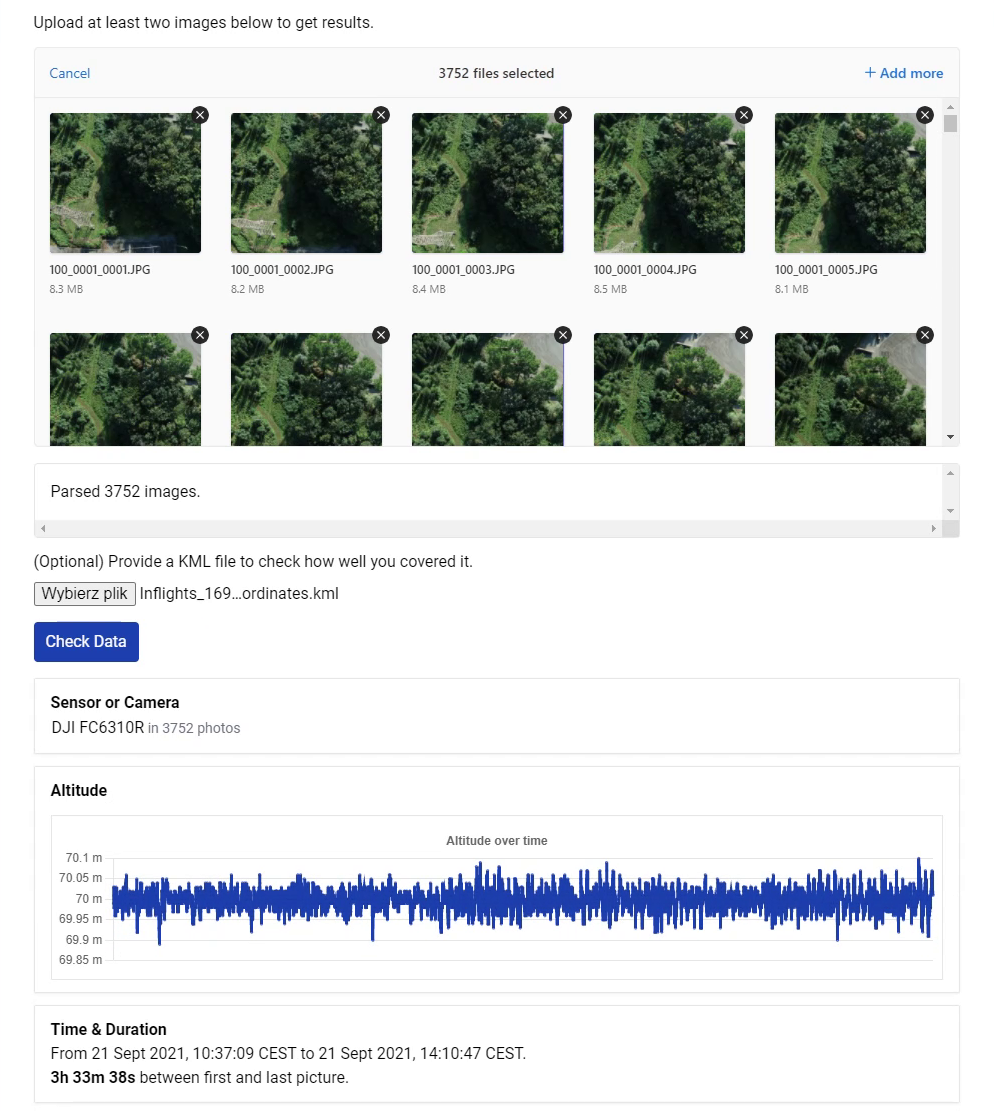Cancel the file selection

(70, 73)
